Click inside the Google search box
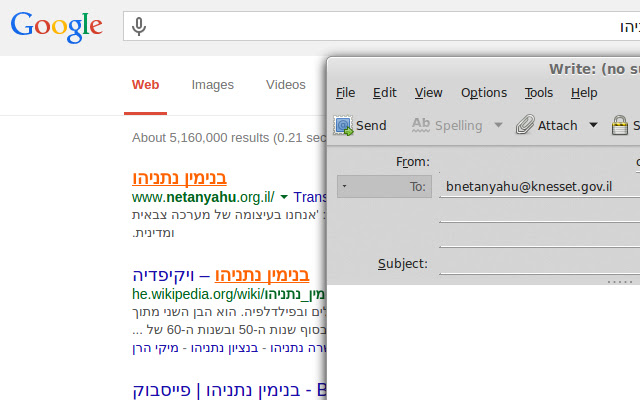The image size is (640, 400). pos(382,26)
